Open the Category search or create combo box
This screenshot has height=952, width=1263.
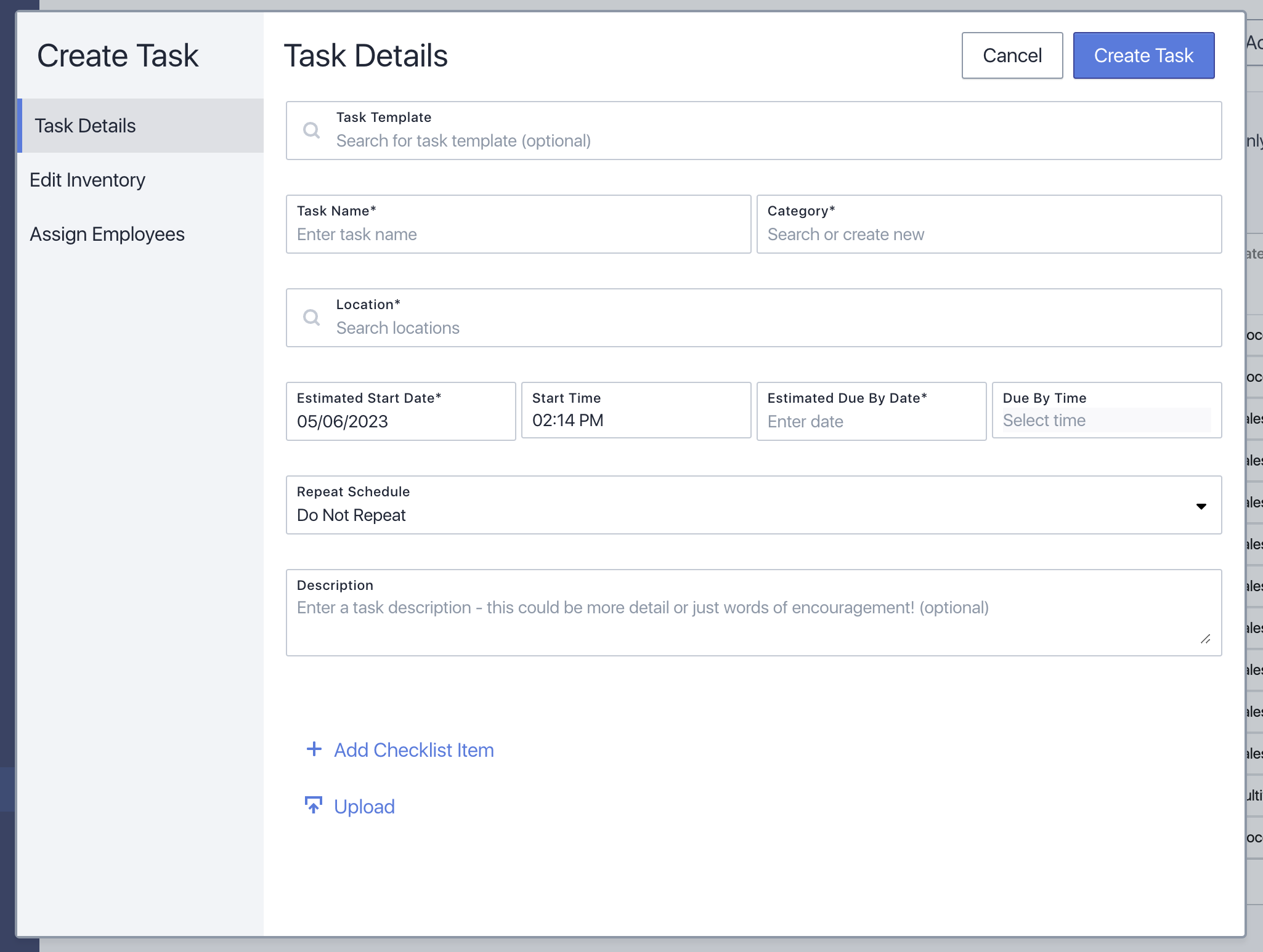[988, 234]
